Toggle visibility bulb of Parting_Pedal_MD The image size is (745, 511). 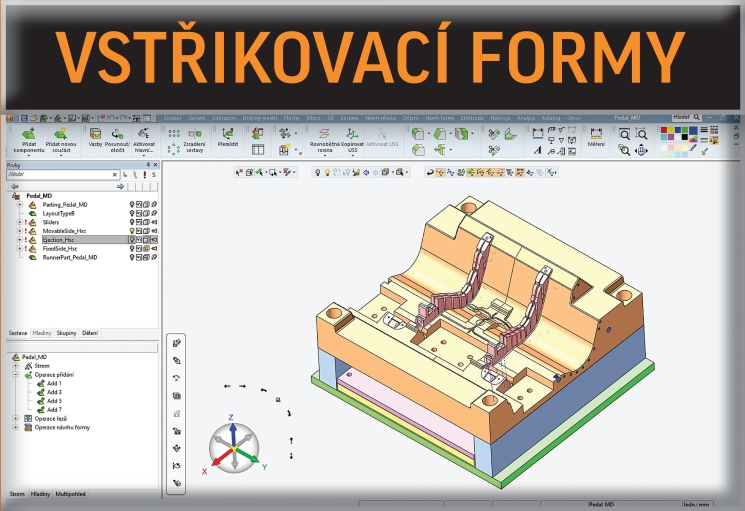pyautogui.click(x=132, y=205)
